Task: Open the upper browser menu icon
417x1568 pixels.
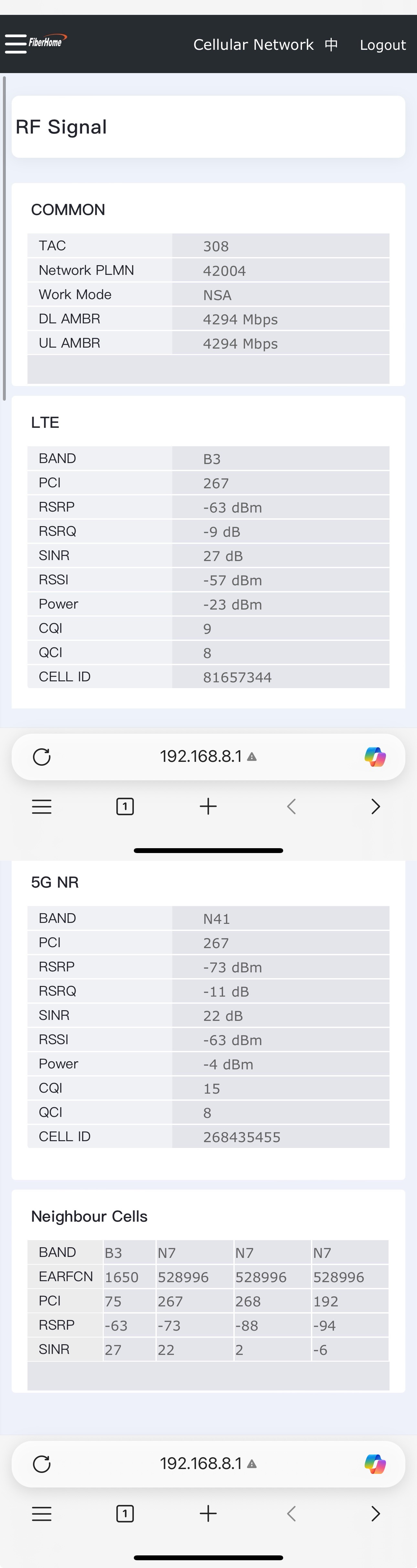Action: pos(41,806)
